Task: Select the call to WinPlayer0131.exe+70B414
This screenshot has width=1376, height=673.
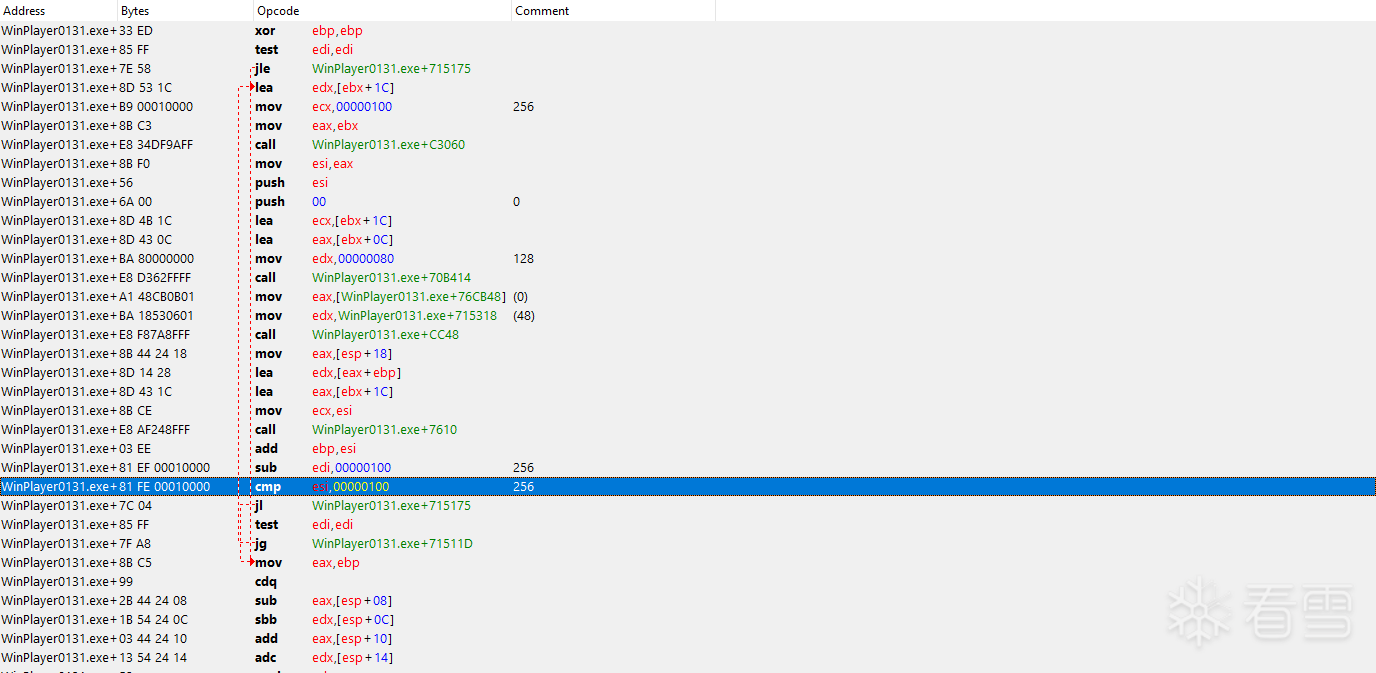Action: (x=688, y=278)
